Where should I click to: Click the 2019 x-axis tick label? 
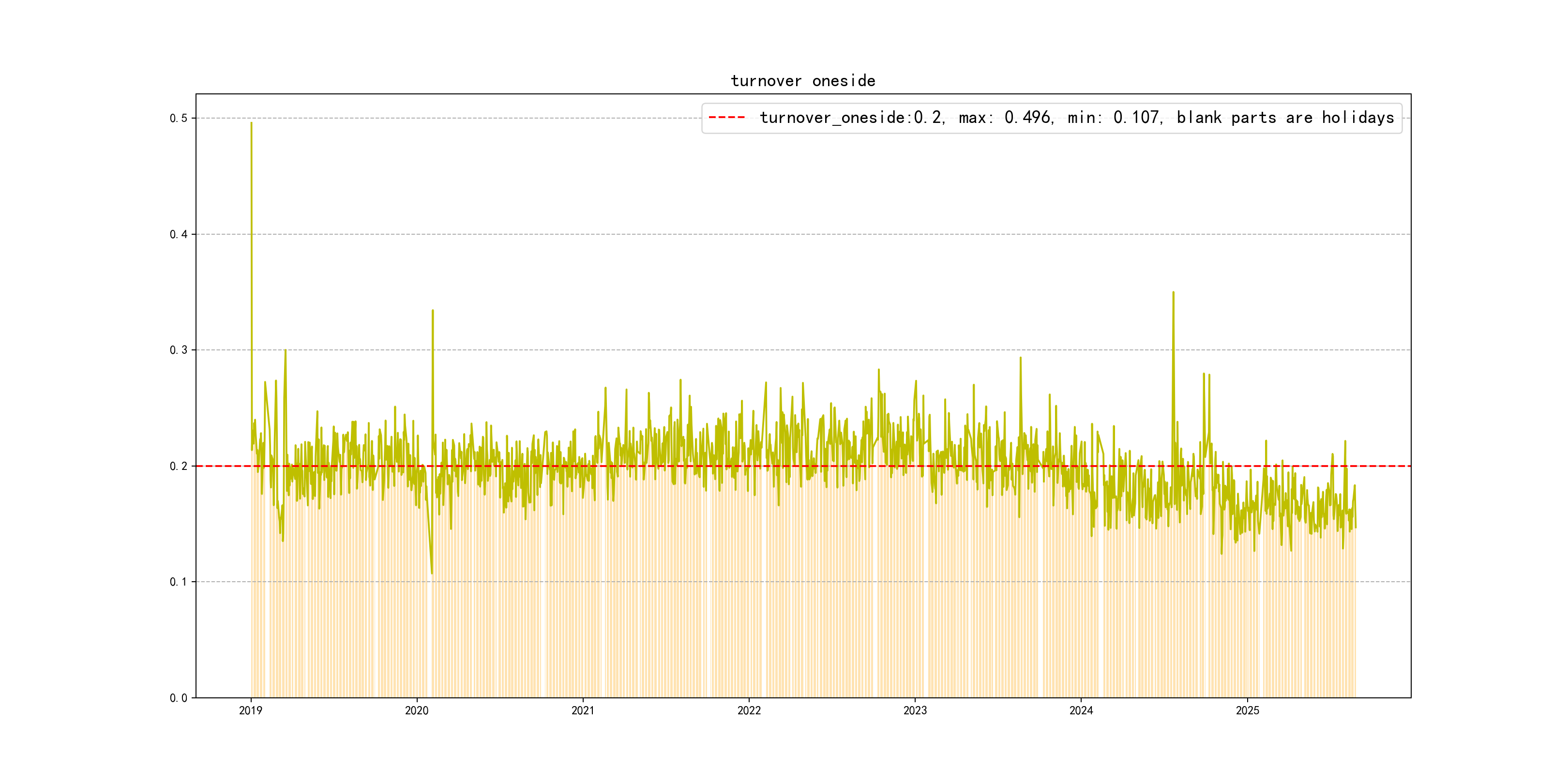click(251, 710)
